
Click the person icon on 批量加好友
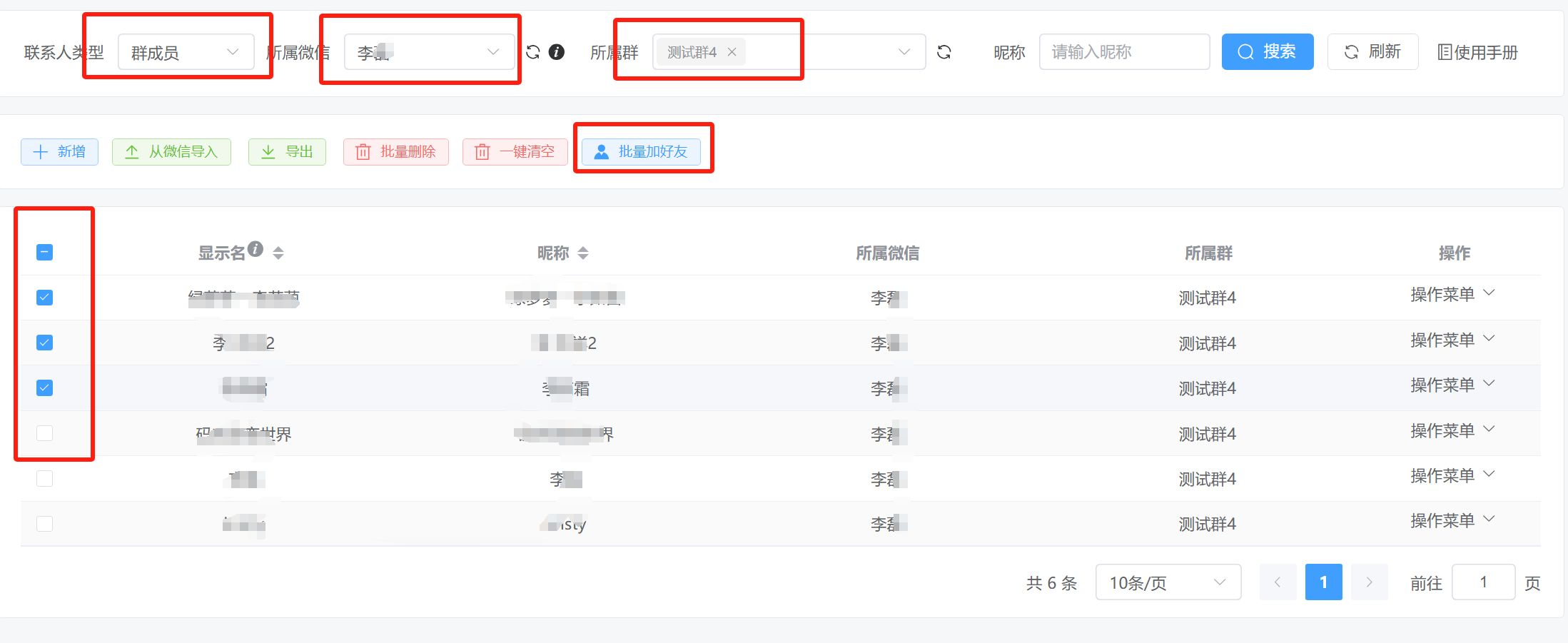pyautogui.click(x=599, y=151)
